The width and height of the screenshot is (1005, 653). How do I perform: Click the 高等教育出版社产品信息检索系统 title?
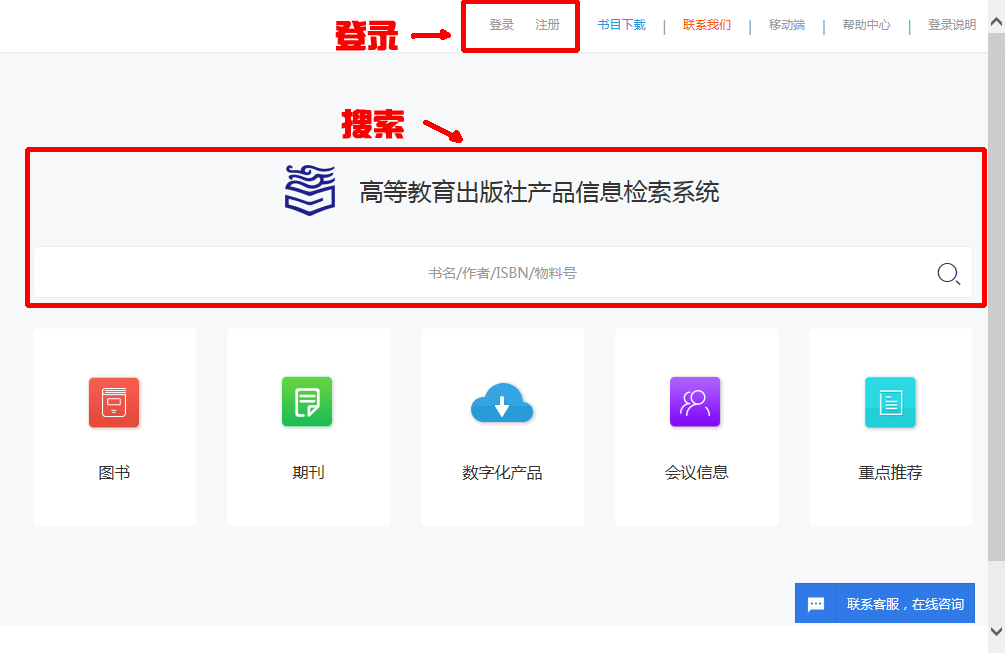(x=540, y=192)
